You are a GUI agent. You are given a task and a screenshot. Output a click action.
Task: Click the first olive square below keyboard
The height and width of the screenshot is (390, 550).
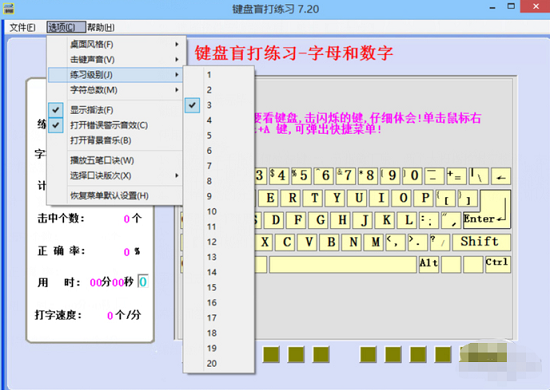coord(271,354)
